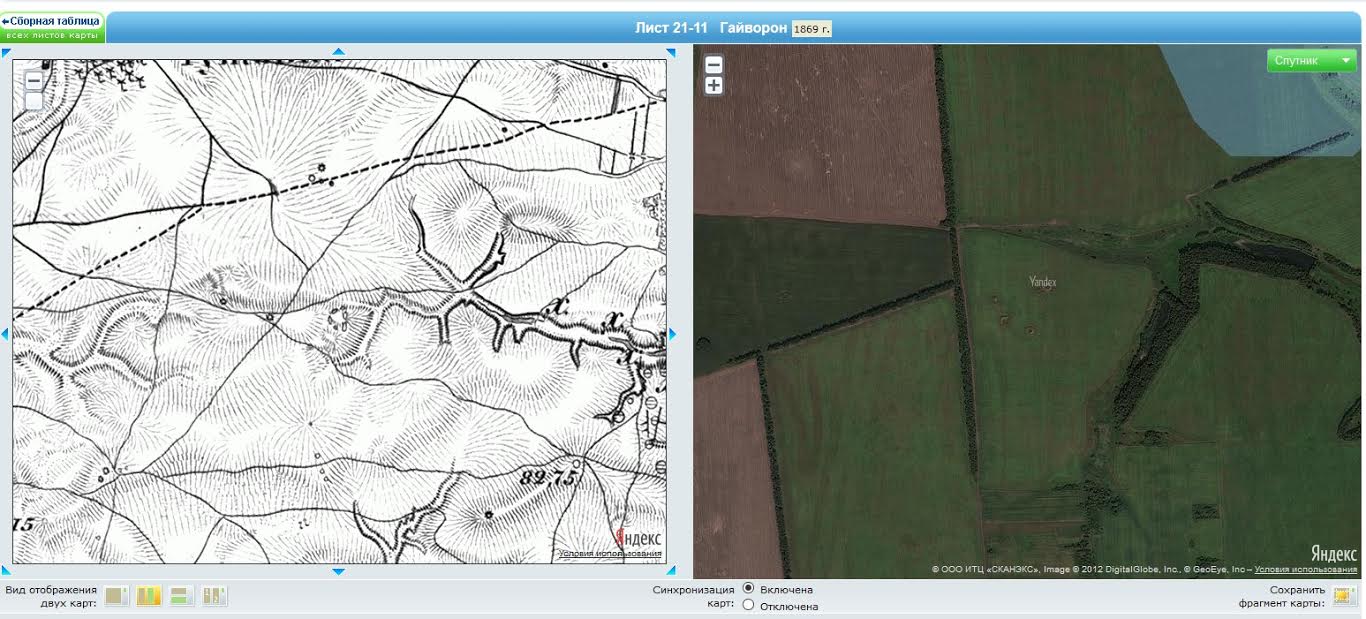Zoom in the satellite map
Screen dimensions: 1366x619
pos(713,86)
